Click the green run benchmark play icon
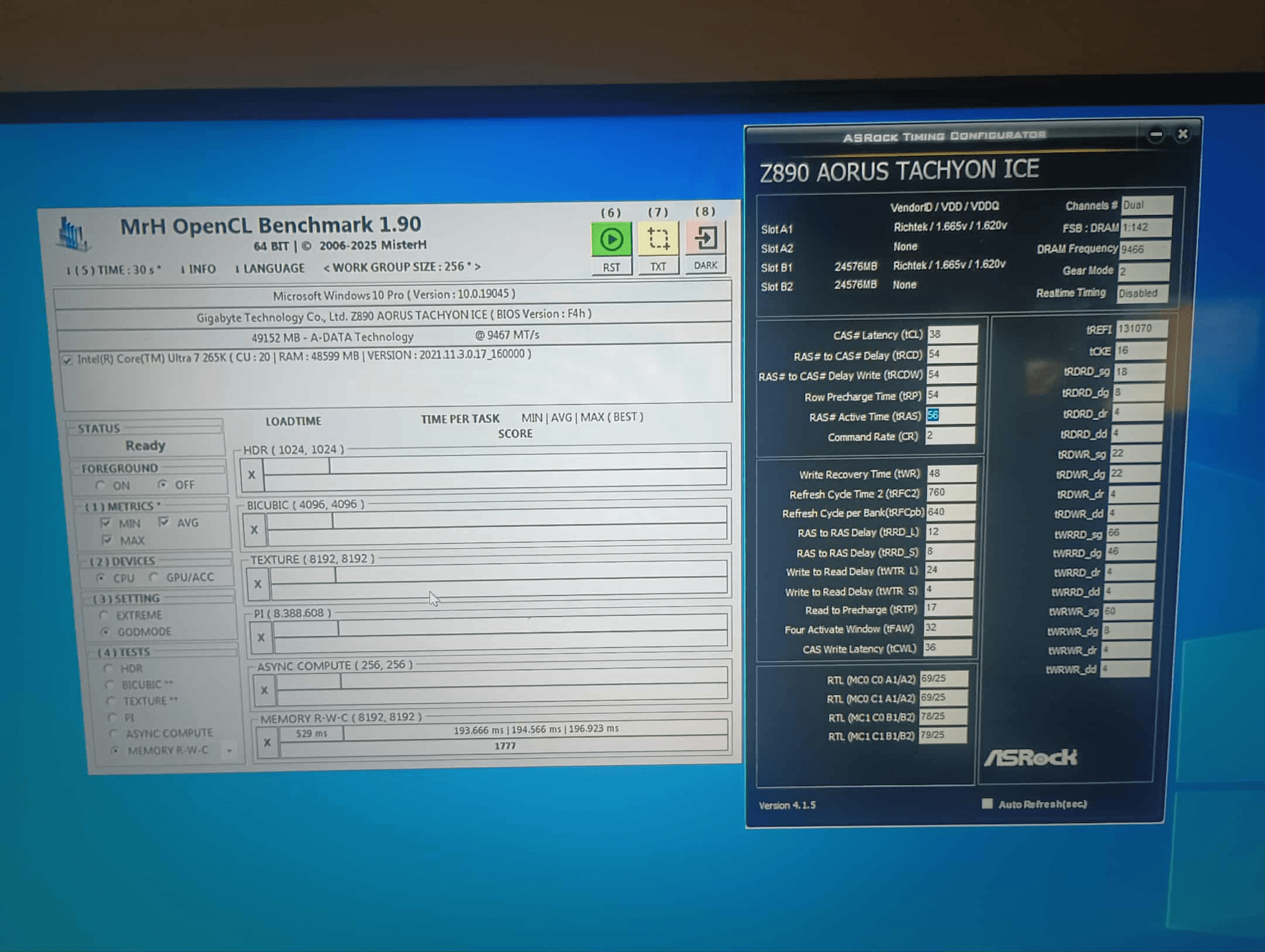This screenshot has width=1265, height=952. click(611, 239)
